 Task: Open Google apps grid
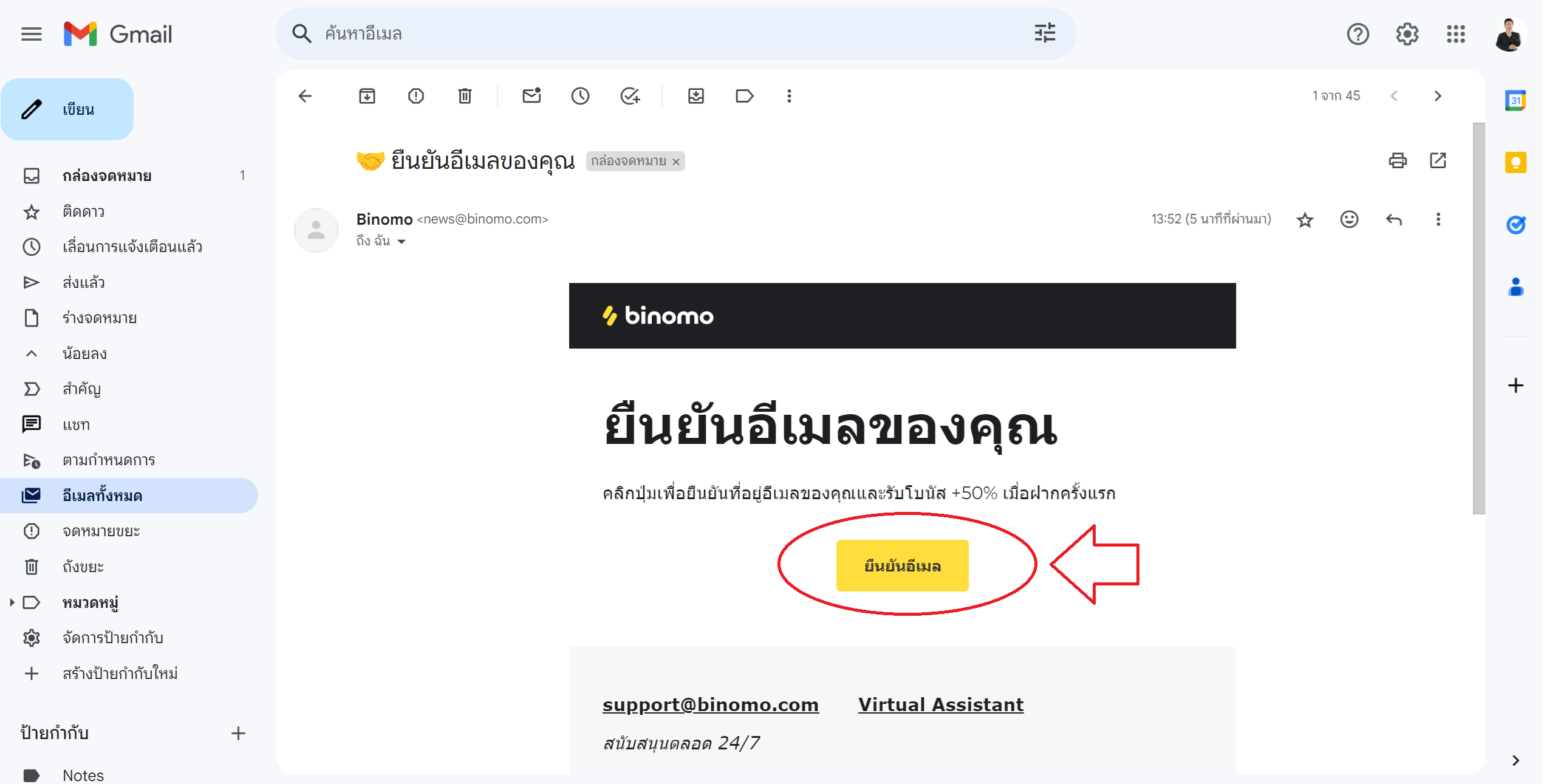pos(1456,34)
